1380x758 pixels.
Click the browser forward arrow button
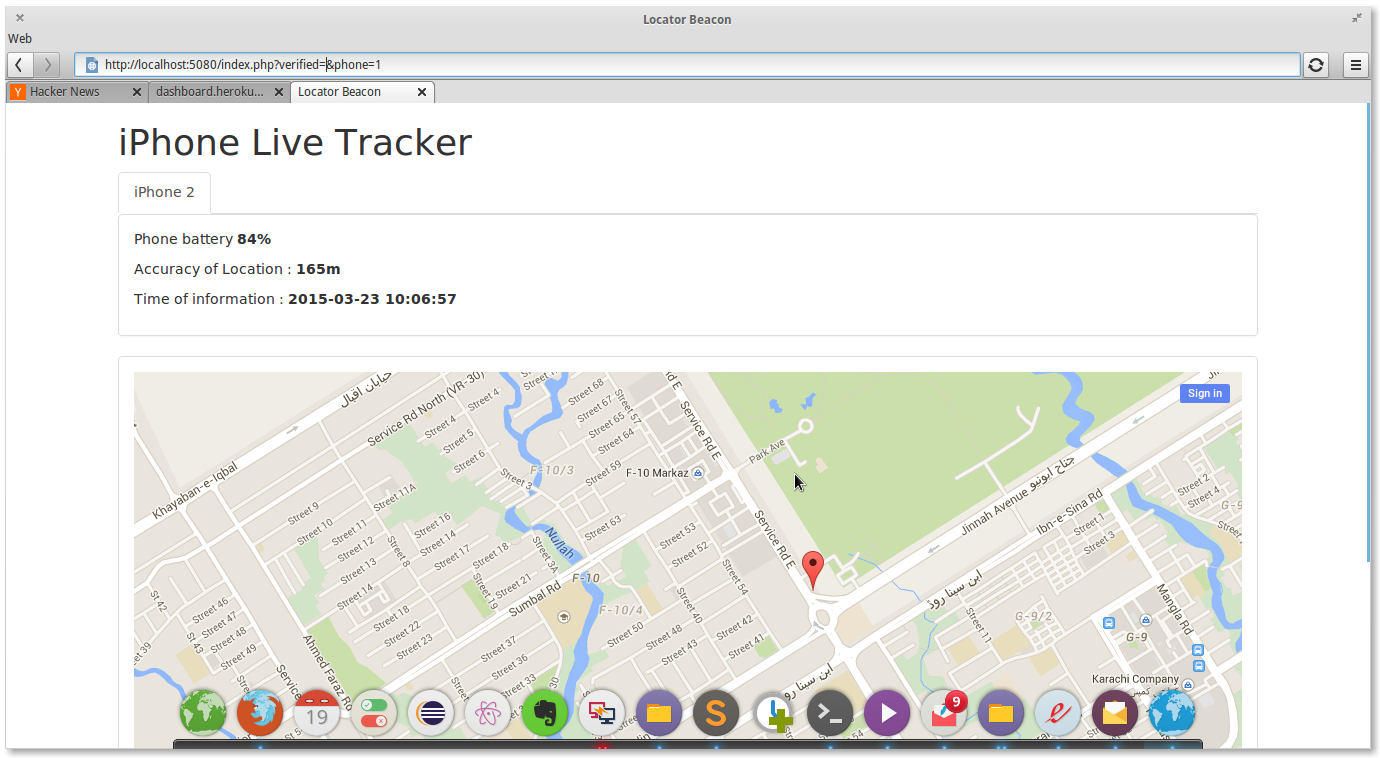click(x=47, y=65)
